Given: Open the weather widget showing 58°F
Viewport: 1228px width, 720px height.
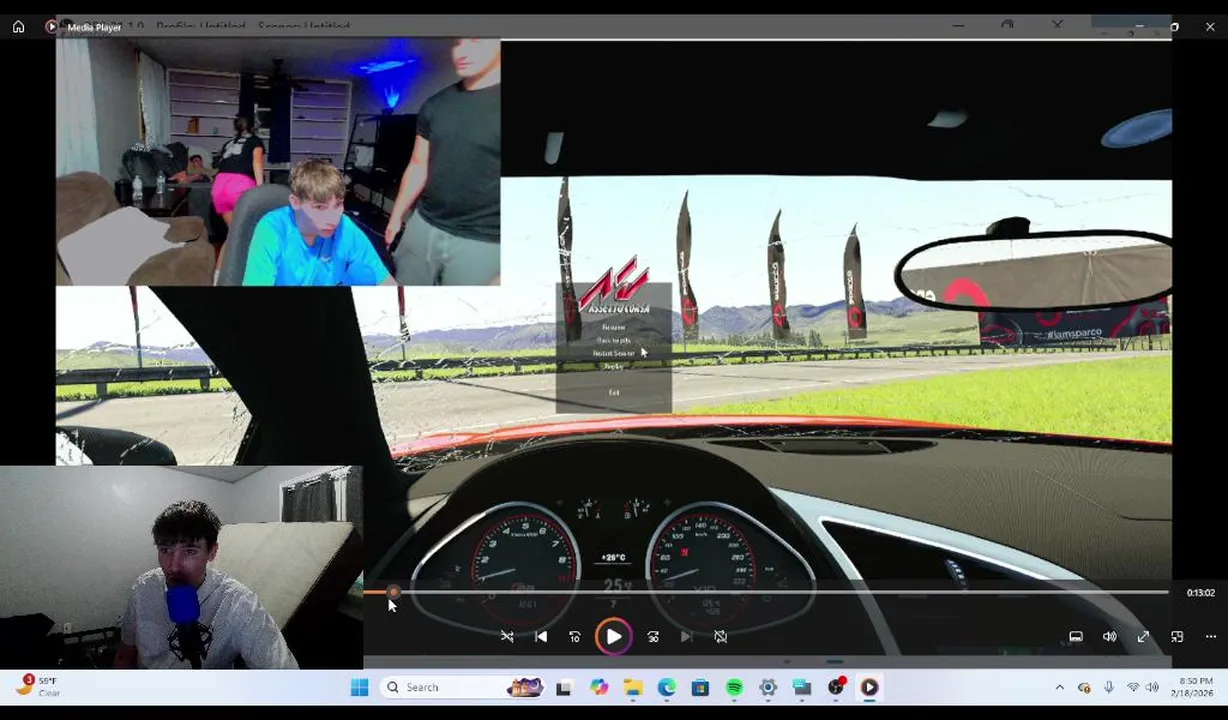Looking at the screenshot, I should (38, 686).
